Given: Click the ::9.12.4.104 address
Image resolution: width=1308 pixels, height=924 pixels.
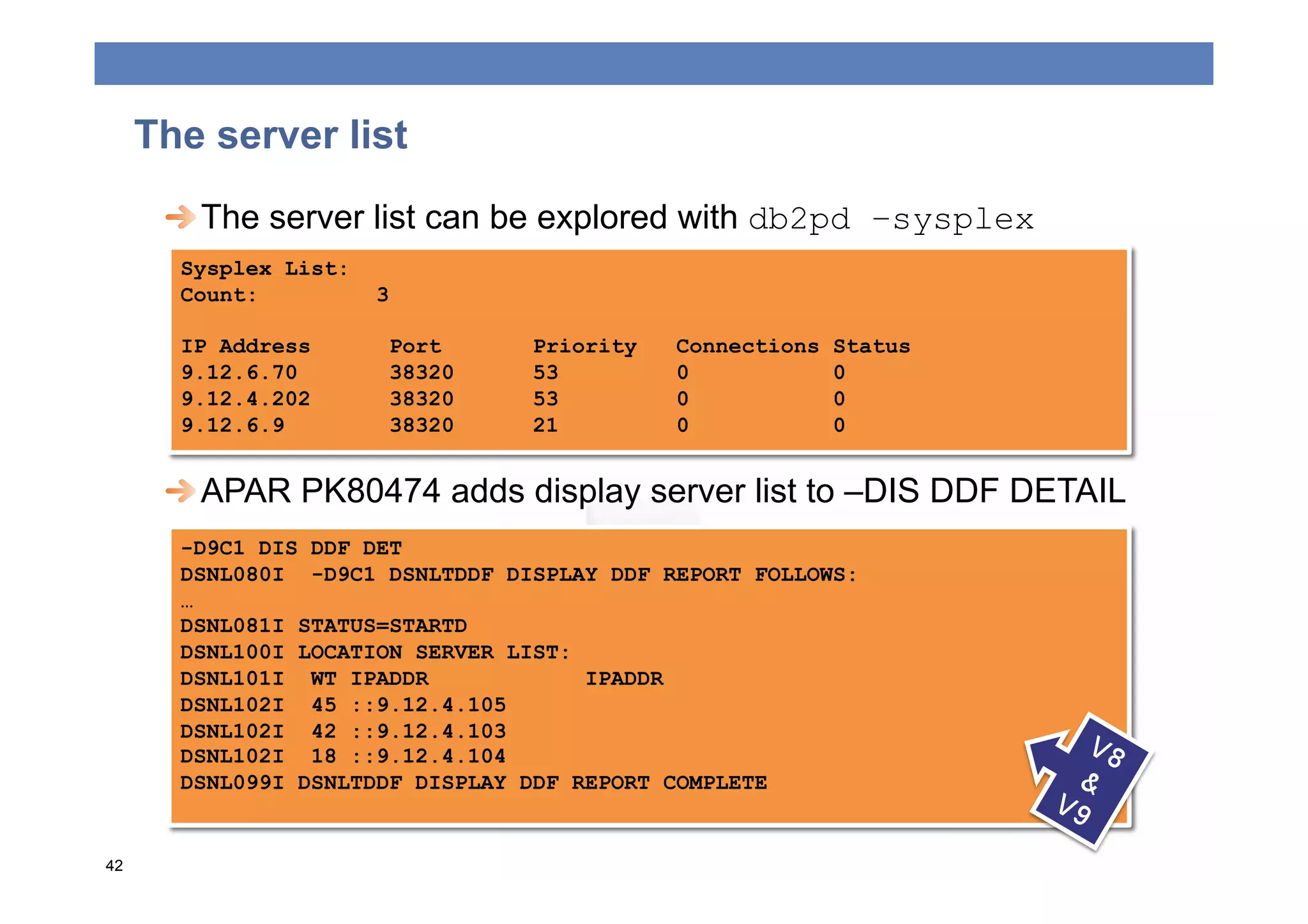Looking at the screenshot, I should tap(429, 756).
